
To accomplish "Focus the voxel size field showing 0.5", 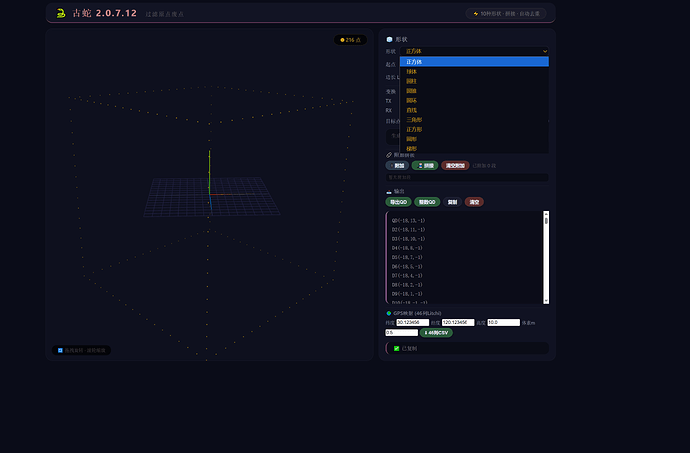I will [x=401, y=333].
